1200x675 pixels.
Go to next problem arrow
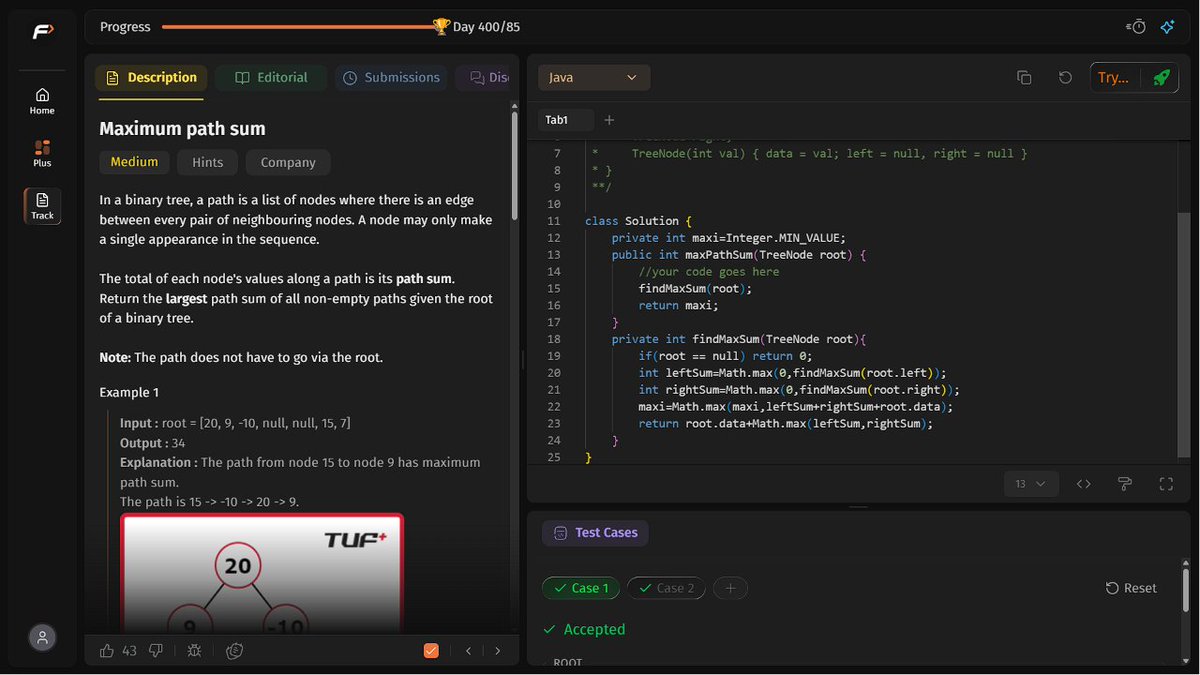pyautogui.click(x=498, y=651)
